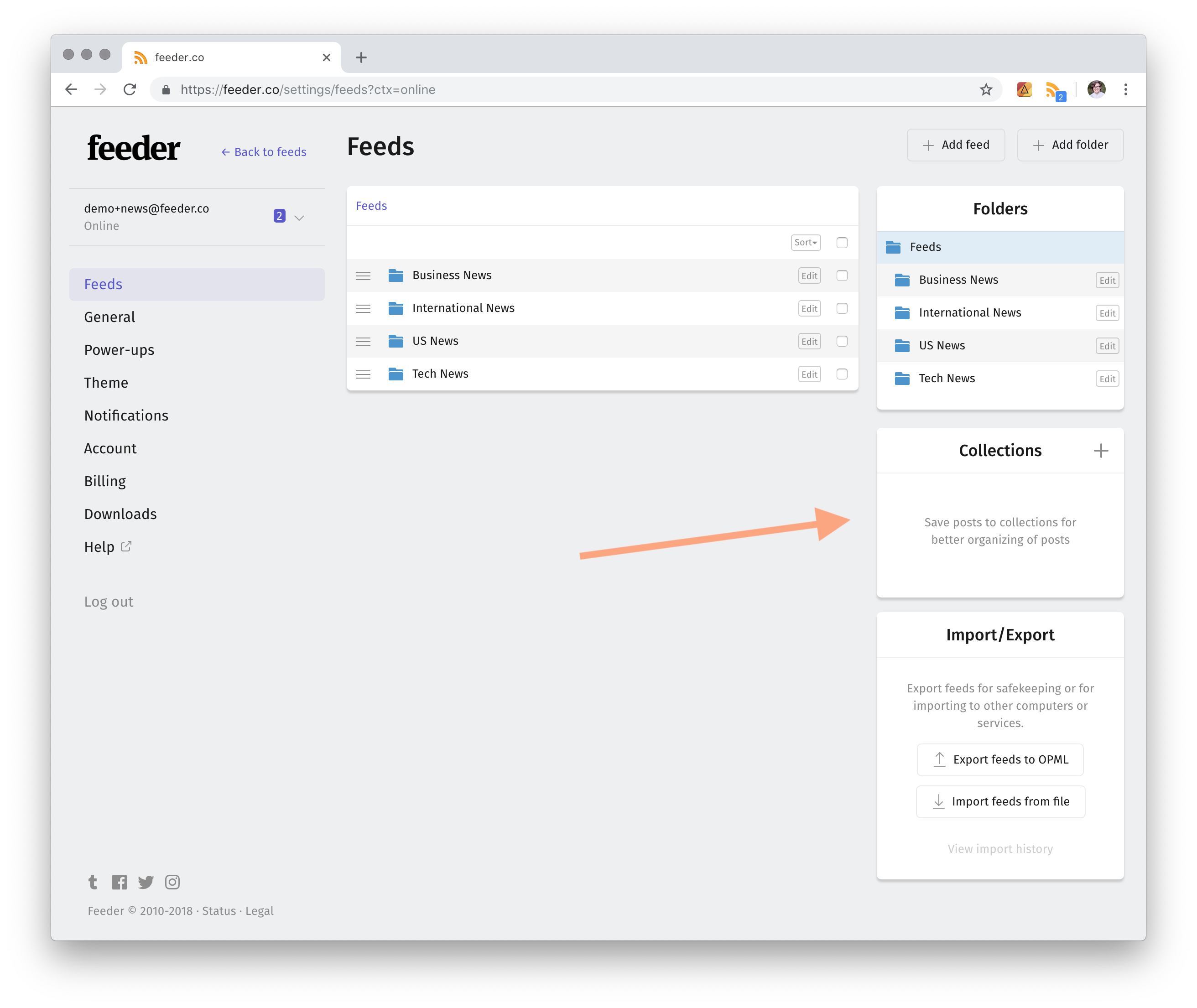Open the Sort dropdown

(805, 243)
